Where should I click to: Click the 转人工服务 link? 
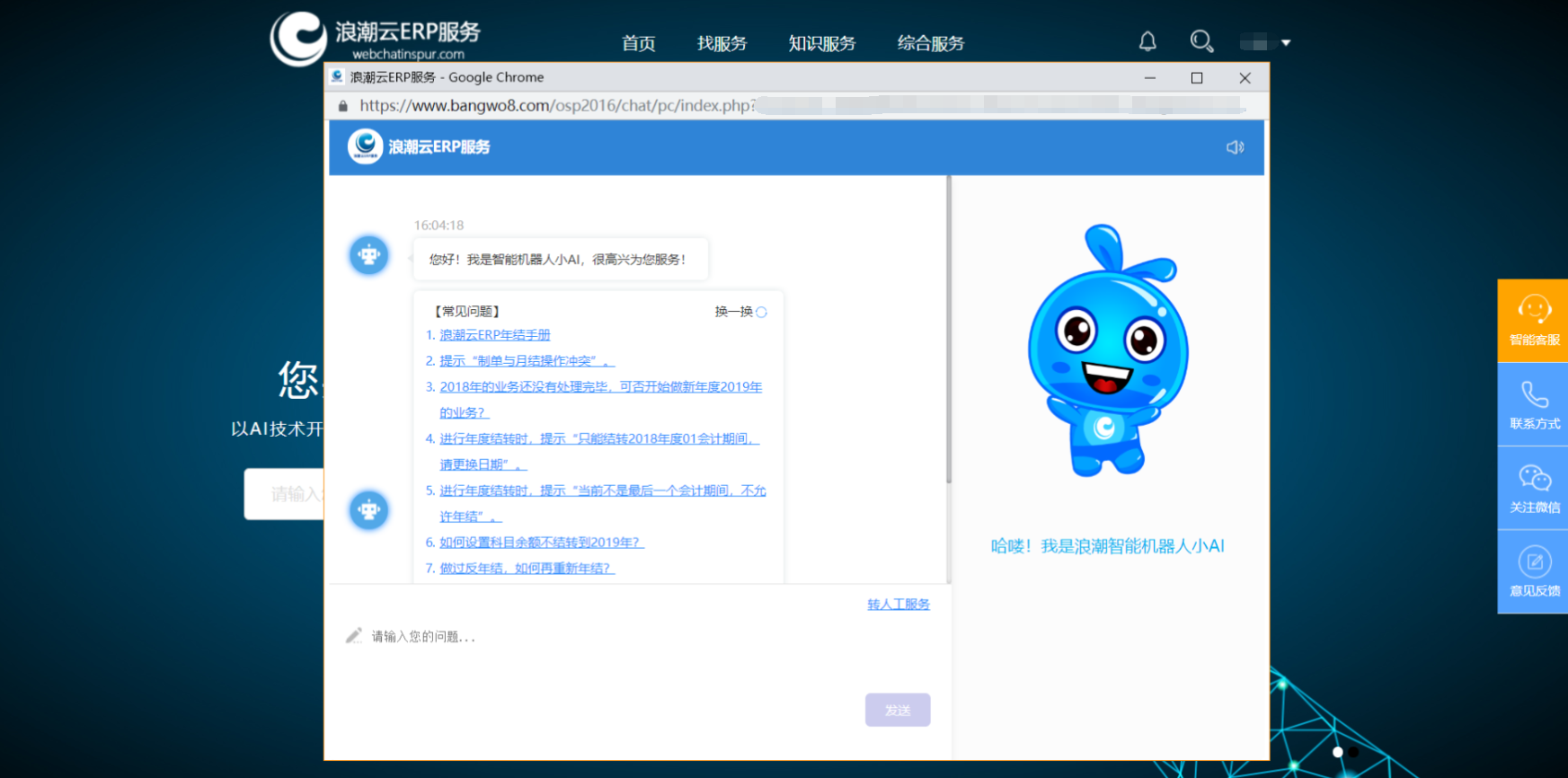point(898,605)
